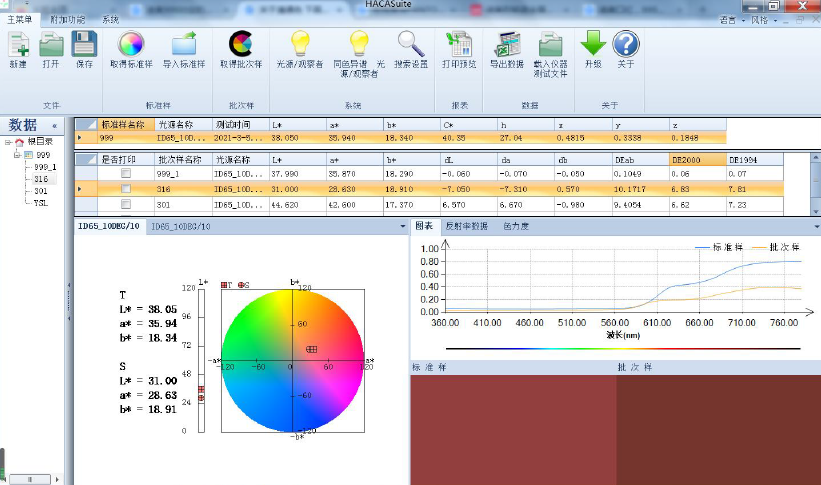The width and height of the screenshot is (821, 485).
Task: Click 取得批次样 icon
Action: click(240, 45)
